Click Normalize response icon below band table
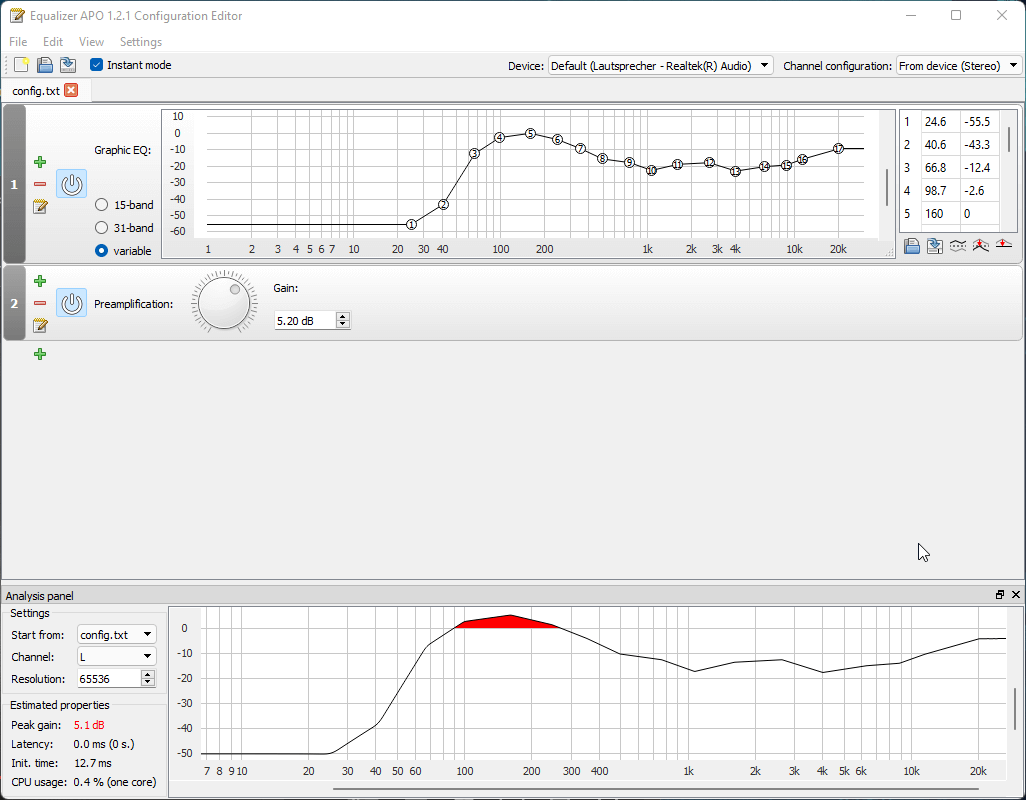 click(981, 246)
